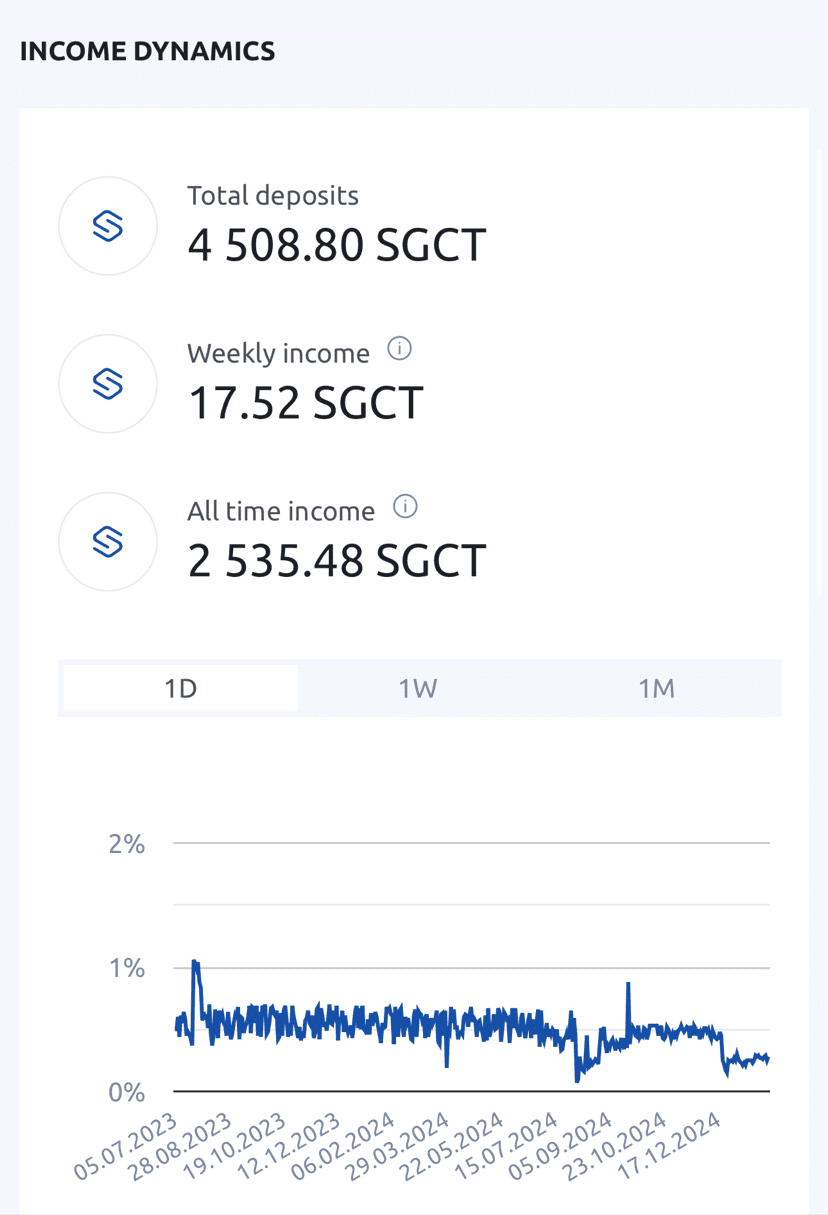Click the 2% y-axis label
The image size is (828, 1215).
click(126, 844)
